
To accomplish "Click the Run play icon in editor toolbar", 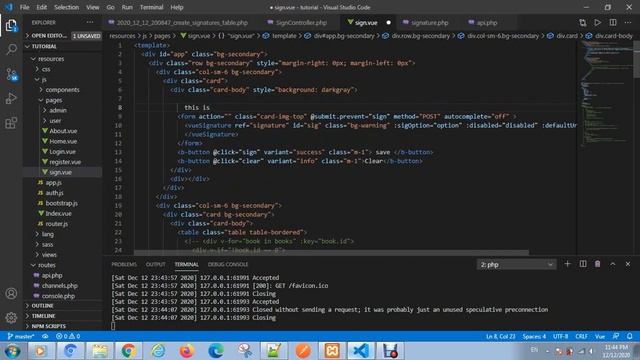I will point(598,22).
